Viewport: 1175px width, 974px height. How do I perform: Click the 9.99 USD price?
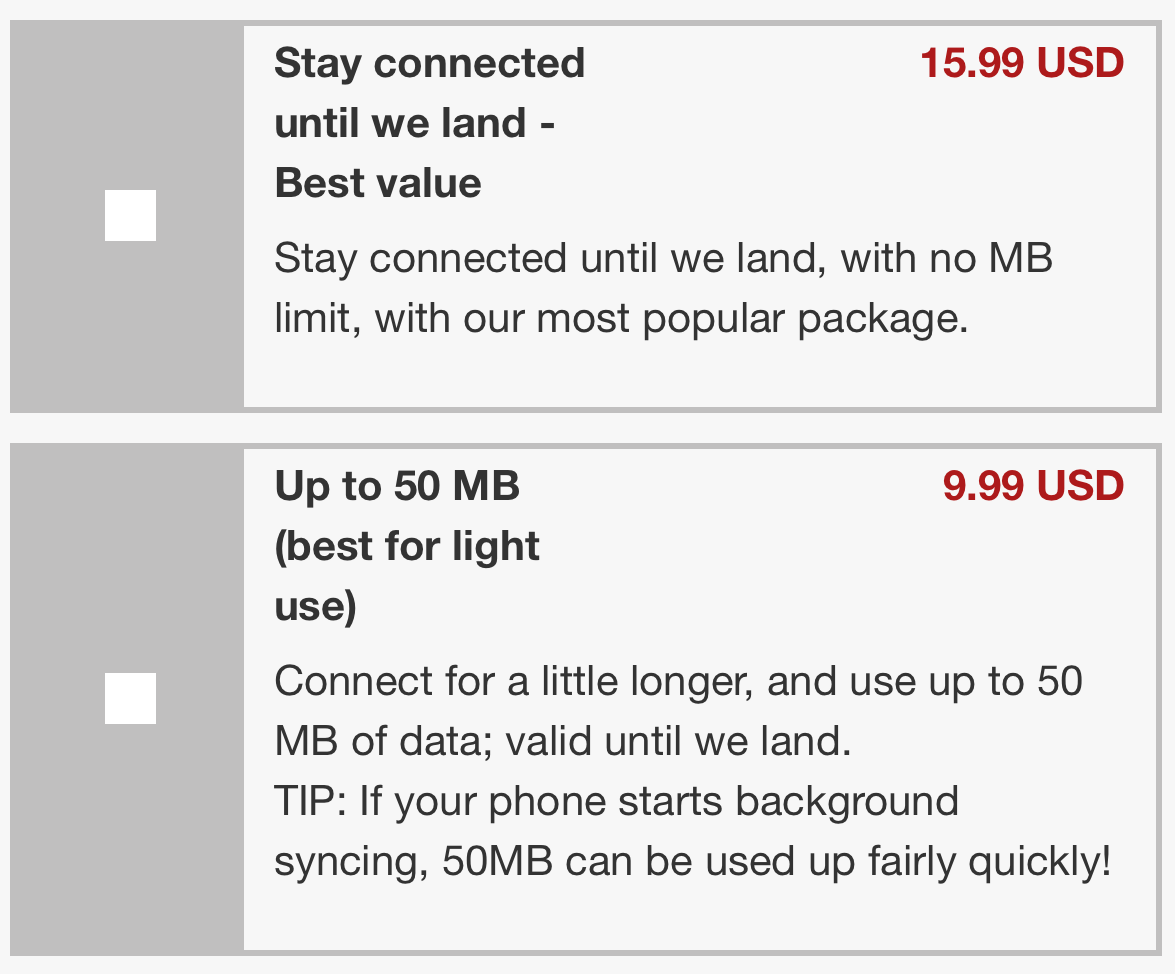coord(1033,486)
